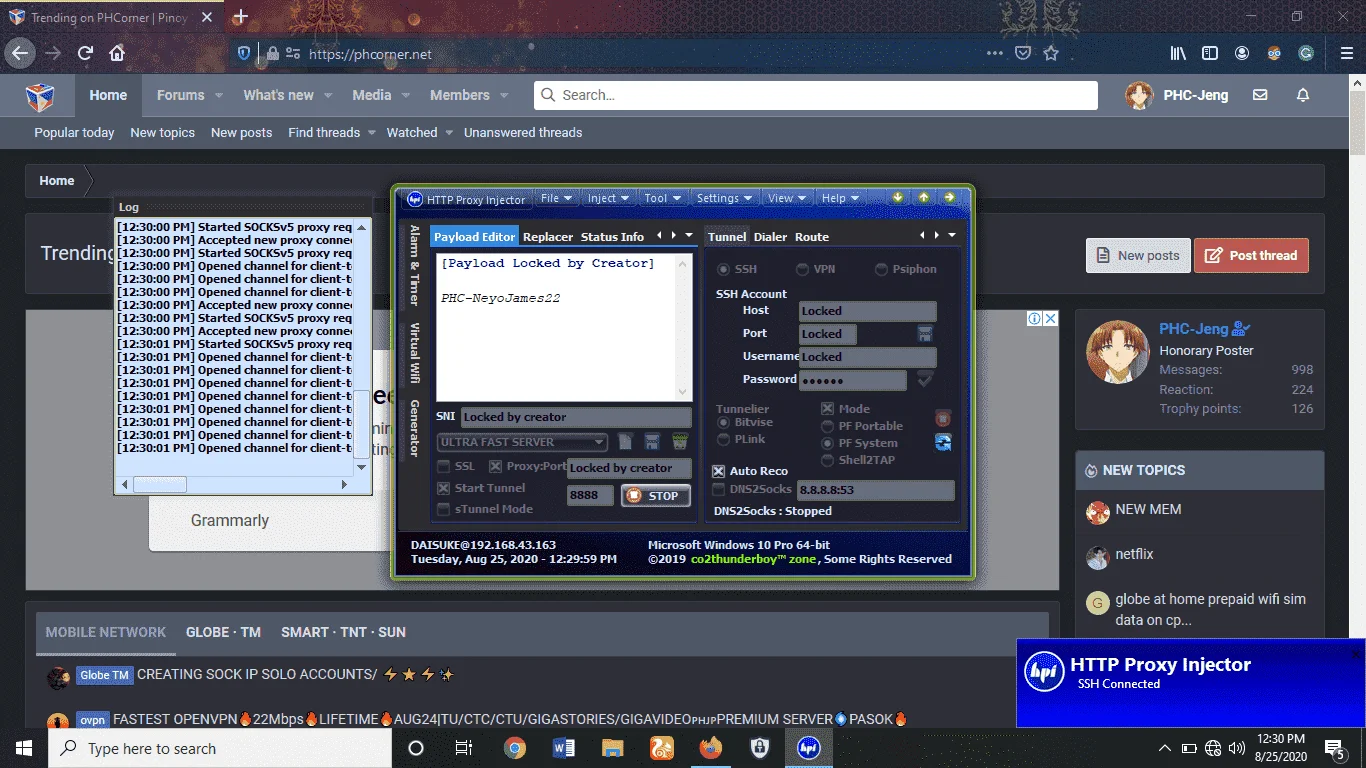Toggle the SSL checkbox
Image resolution: width=1366 pixels, height=768 pixels.
(x=444, y=467)
